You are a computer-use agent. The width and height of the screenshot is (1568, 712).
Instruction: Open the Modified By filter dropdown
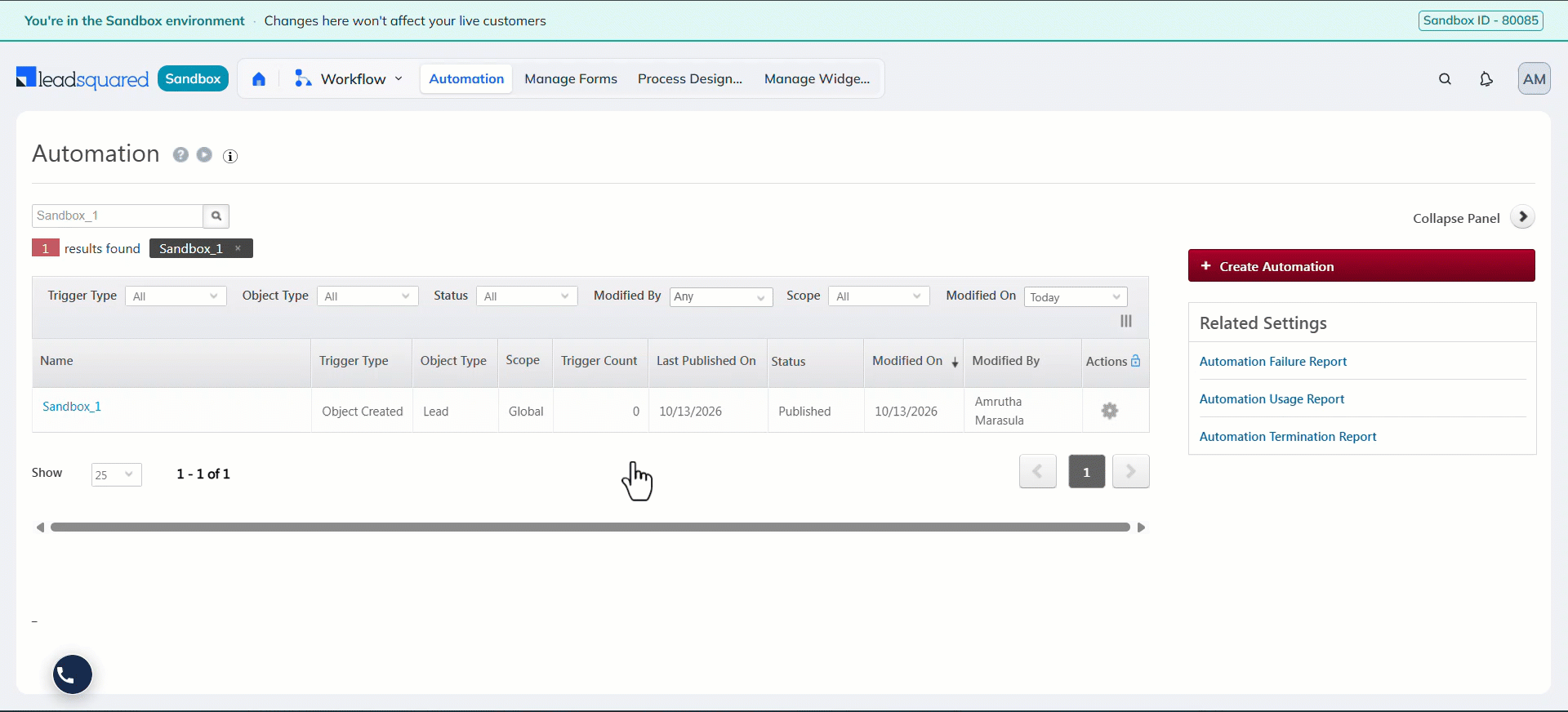721,296
